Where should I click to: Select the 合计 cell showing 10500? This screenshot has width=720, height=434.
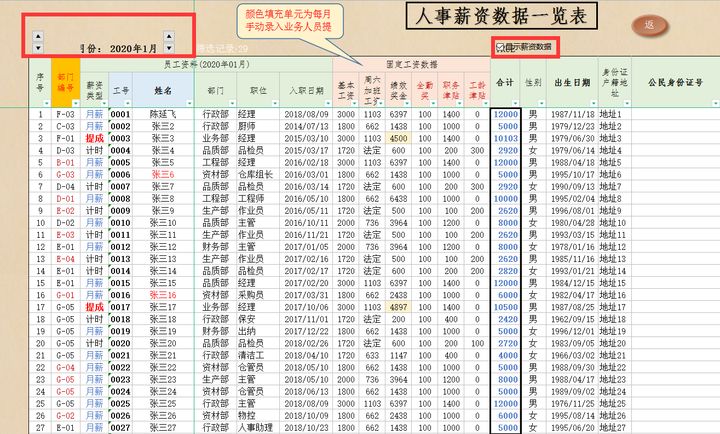click(506, 307)
